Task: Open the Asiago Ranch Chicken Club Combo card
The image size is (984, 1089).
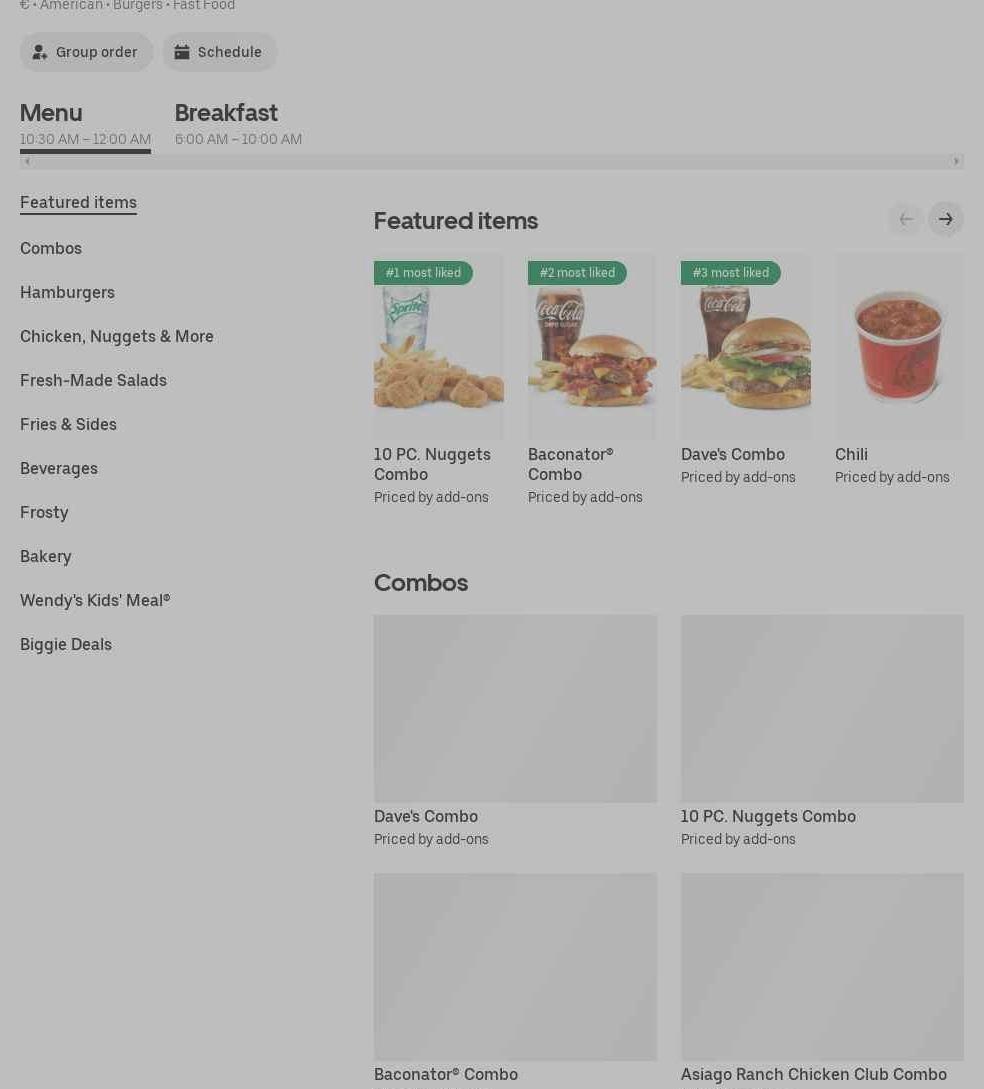Action: coord(822,980)
